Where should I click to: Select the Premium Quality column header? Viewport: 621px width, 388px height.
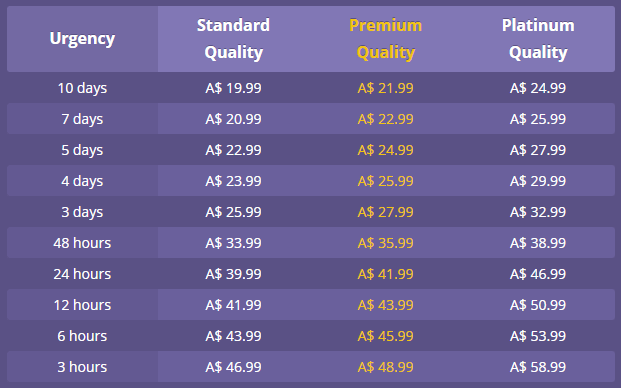(x=386, y=39)
